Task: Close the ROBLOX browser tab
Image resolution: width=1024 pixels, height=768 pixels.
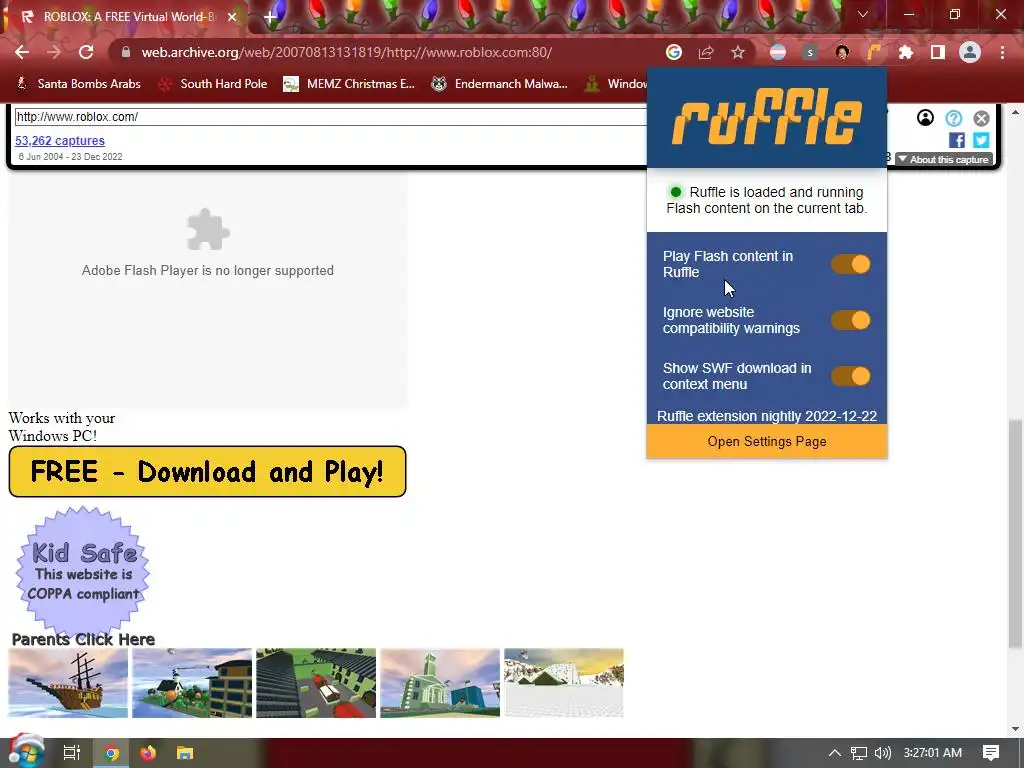Action: tap(232, 17)
